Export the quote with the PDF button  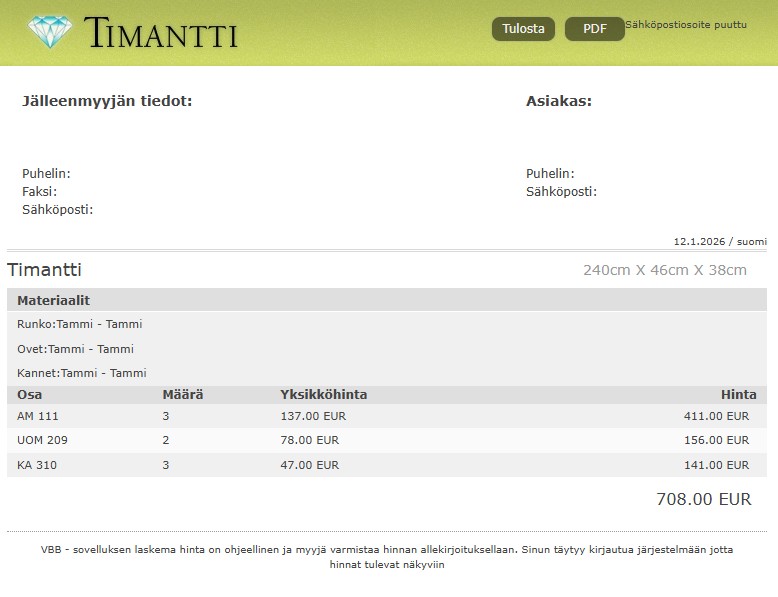pos(594,29)
